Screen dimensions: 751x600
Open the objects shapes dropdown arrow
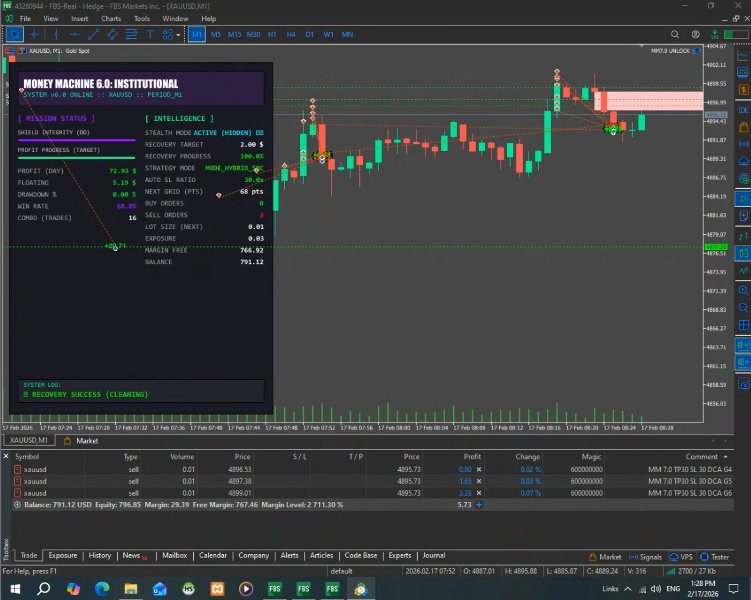178,35
